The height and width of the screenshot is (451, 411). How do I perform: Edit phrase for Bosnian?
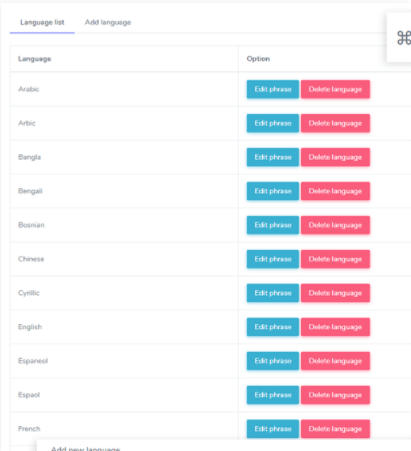(x=273, y=225)
